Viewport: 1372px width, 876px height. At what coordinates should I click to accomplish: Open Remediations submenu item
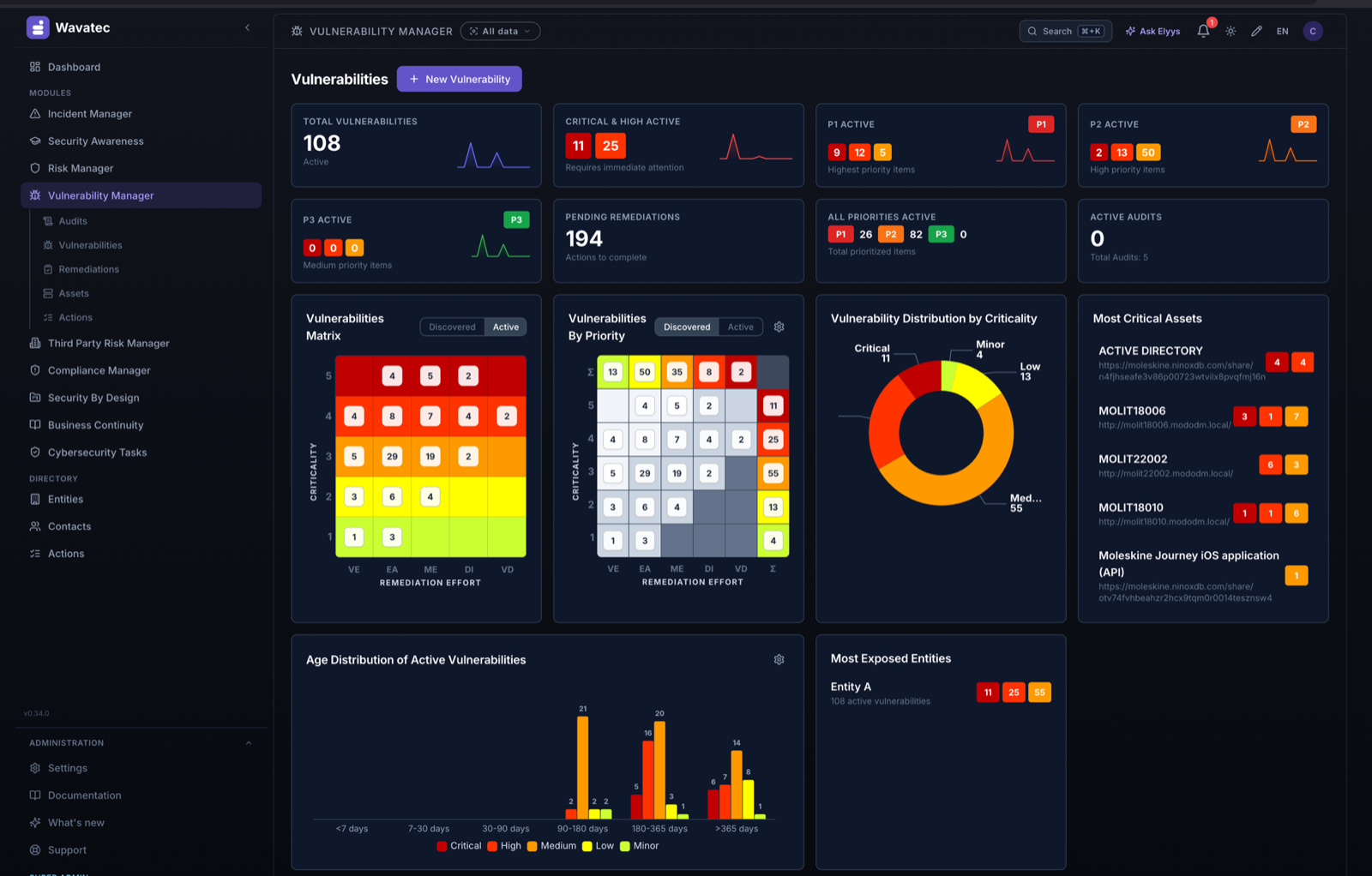tap(88, 269)
